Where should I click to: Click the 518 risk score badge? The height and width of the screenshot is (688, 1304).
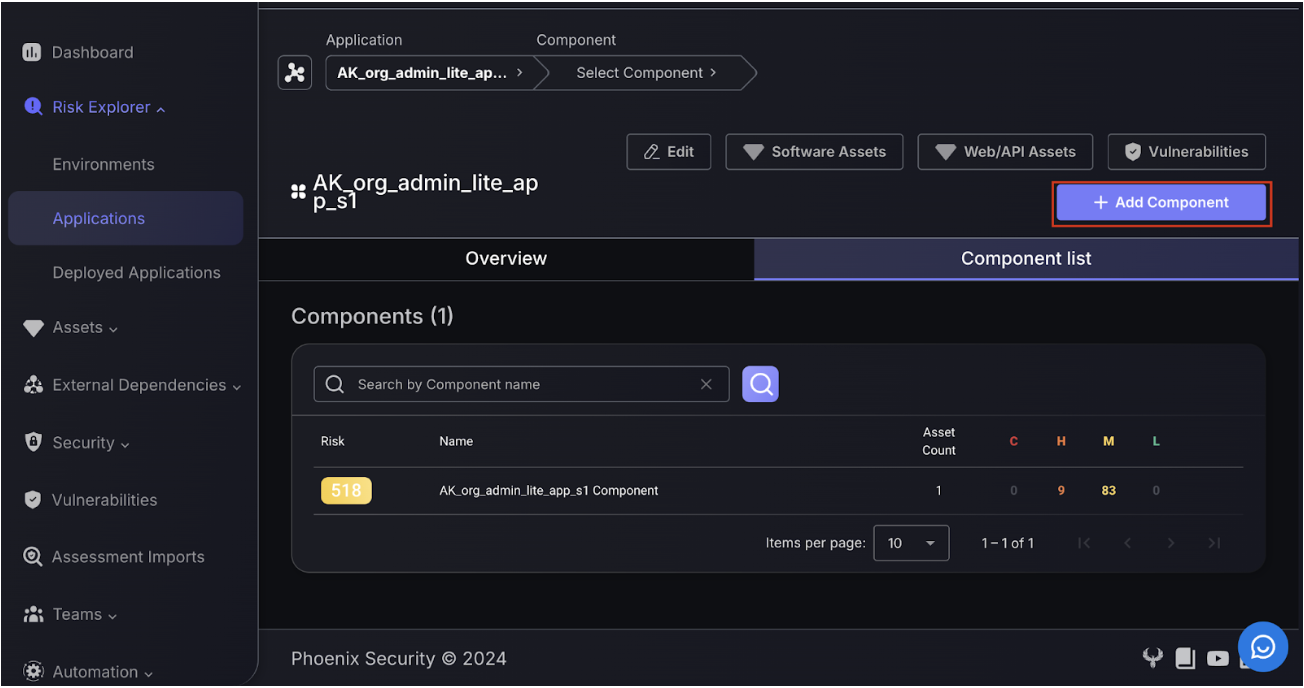346,490
